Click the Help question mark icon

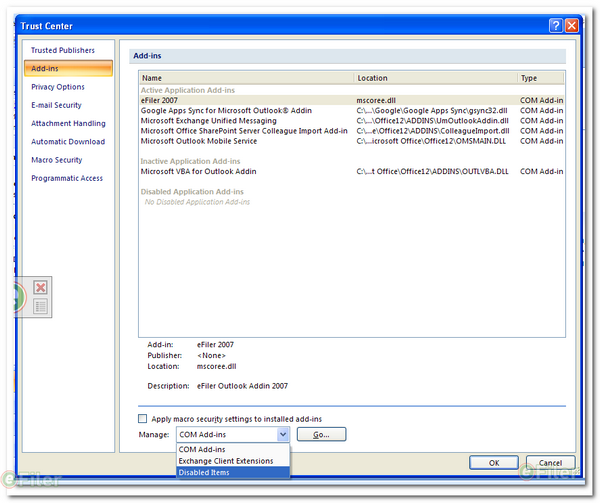(556, 26)
